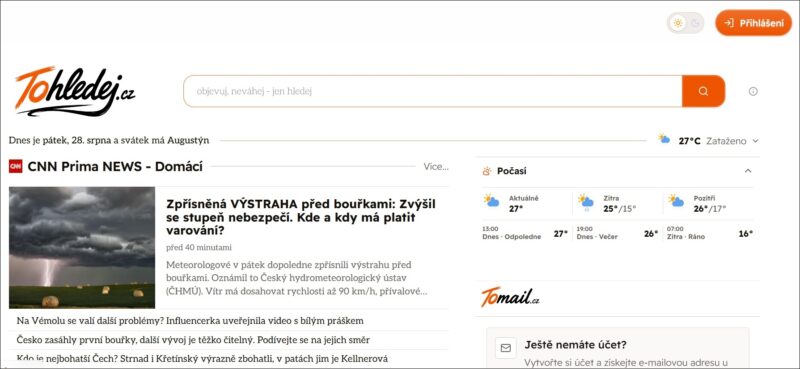Open the Tohledej.cz logo homepage

coord(75,91)
